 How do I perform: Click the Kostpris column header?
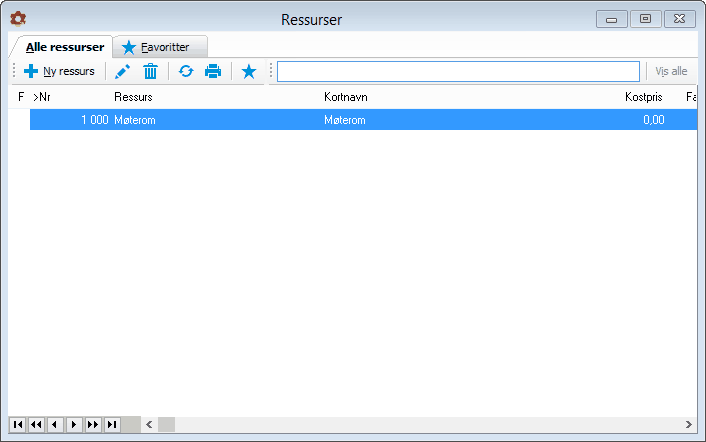point(643,97)
